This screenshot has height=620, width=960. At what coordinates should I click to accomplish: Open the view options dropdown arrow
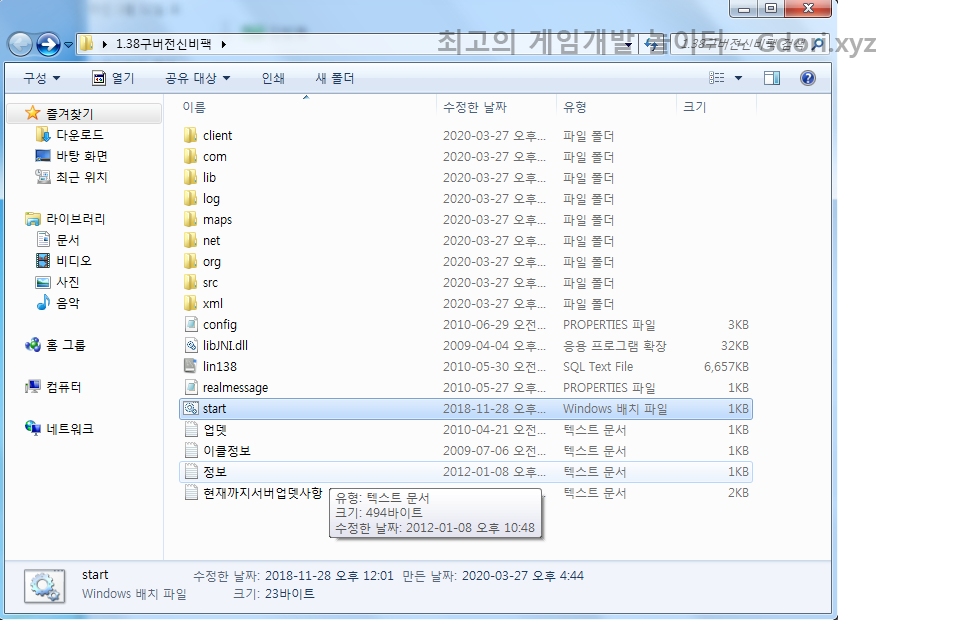click(x=738, y=78)
